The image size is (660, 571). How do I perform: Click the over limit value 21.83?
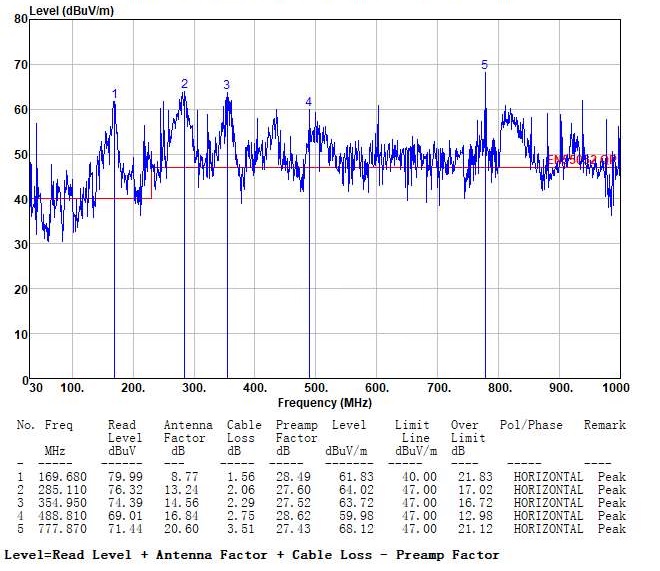[475, 477]
